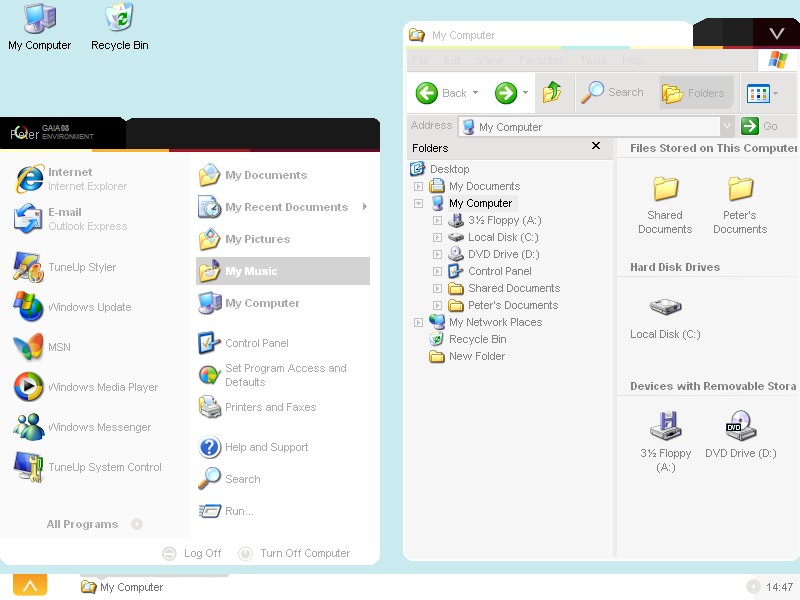The width and height of the screenshot is (800, 600).
Task: Select New Folder in folder tree
Action: pos(467,356)
